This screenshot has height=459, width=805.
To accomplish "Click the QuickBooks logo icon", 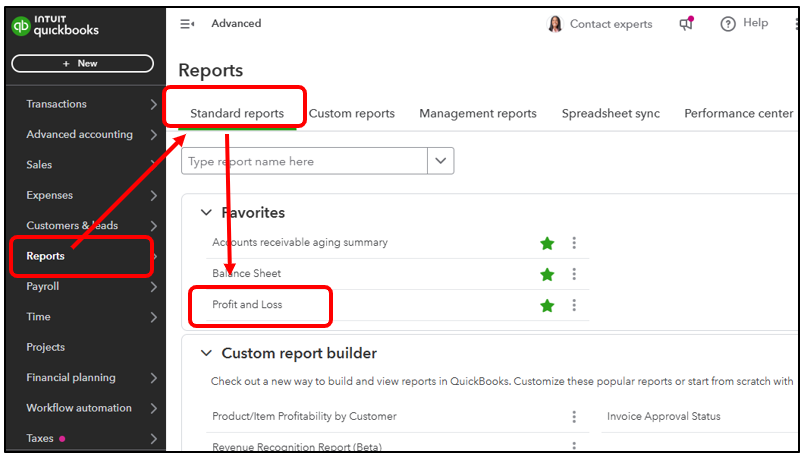I will 21,26.
